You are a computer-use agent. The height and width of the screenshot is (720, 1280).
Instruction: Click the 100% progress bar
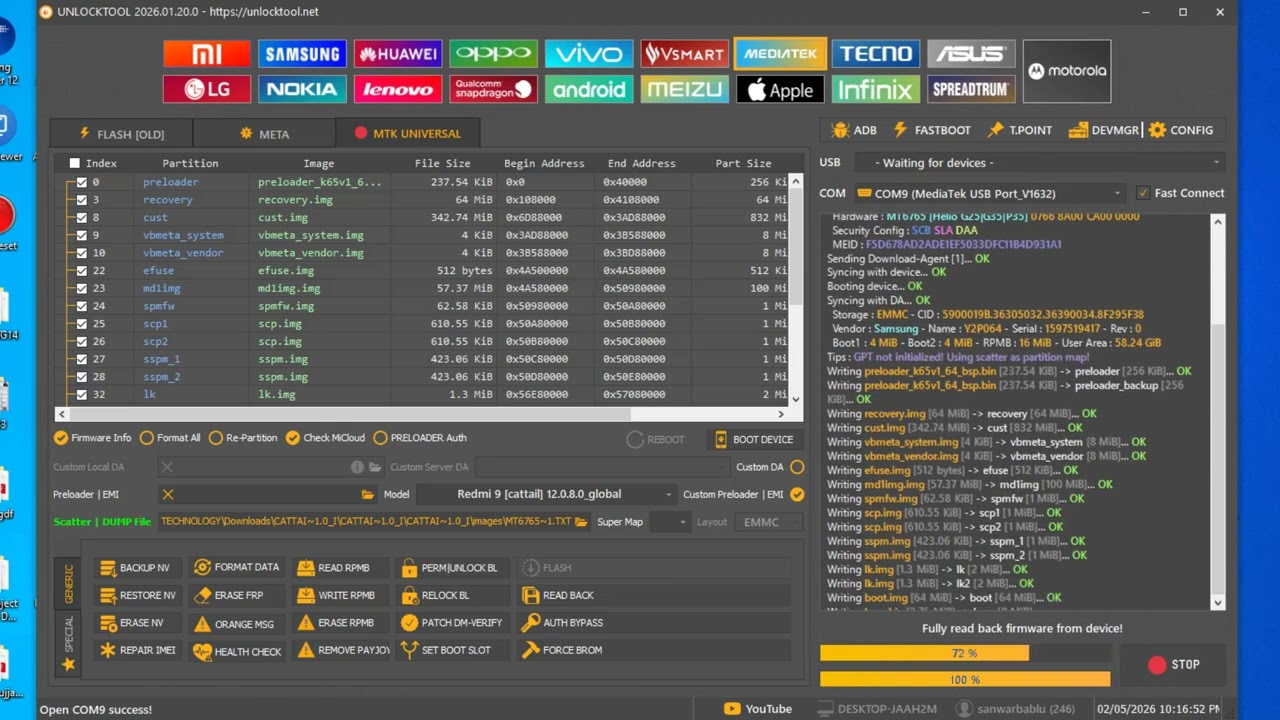(965, 679)
